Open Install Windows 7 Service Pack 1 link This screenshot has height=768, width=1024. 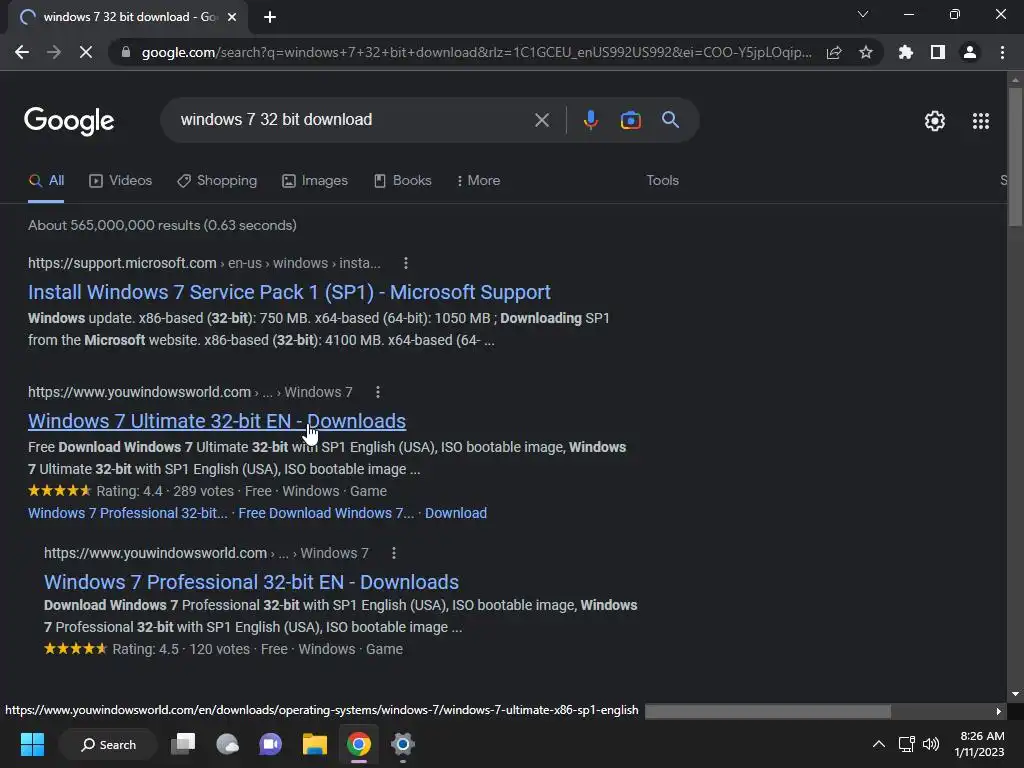click(x=289, y=292)
